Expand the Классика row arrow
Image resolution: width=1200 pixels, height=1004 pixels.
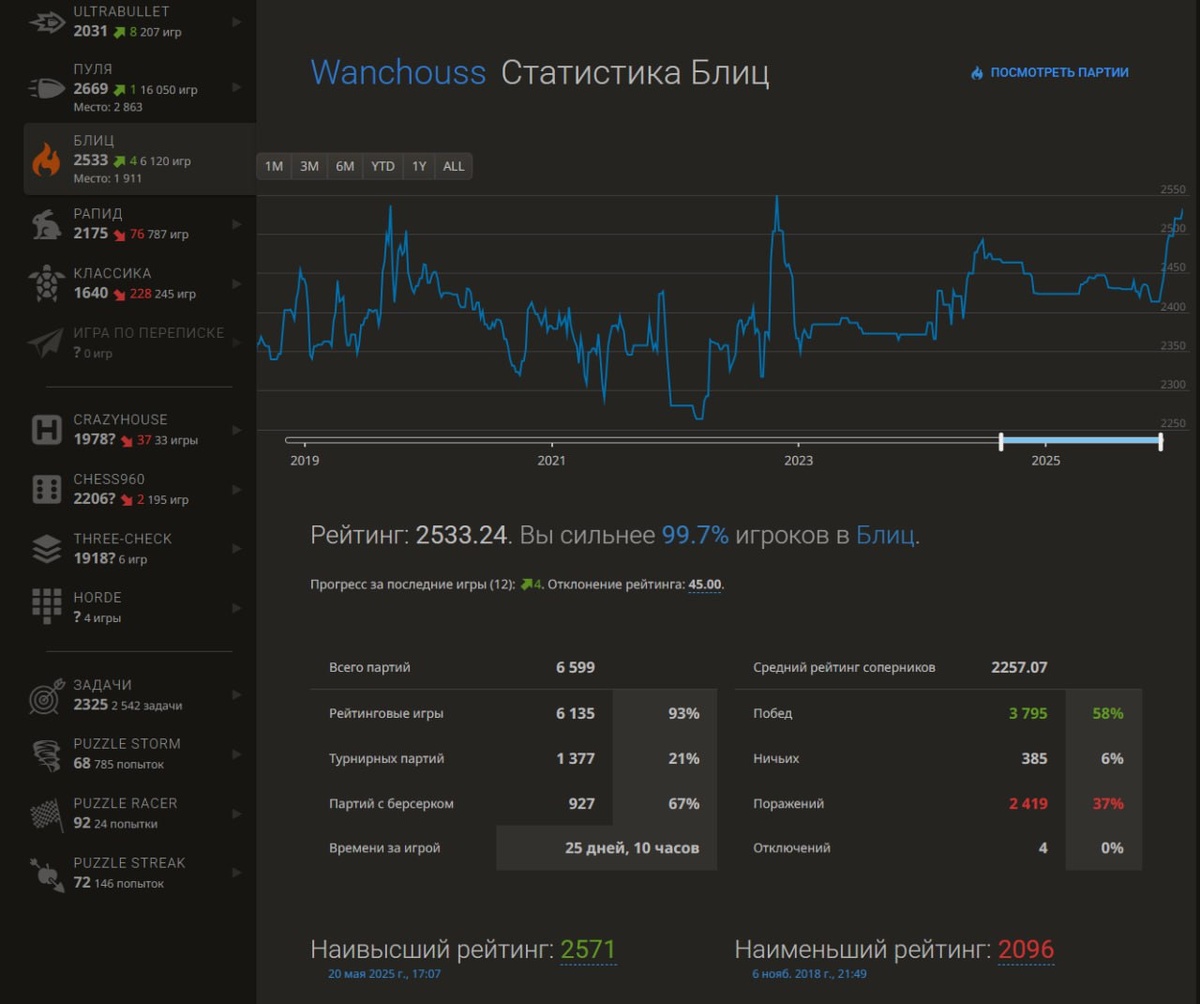coord(237,283)
